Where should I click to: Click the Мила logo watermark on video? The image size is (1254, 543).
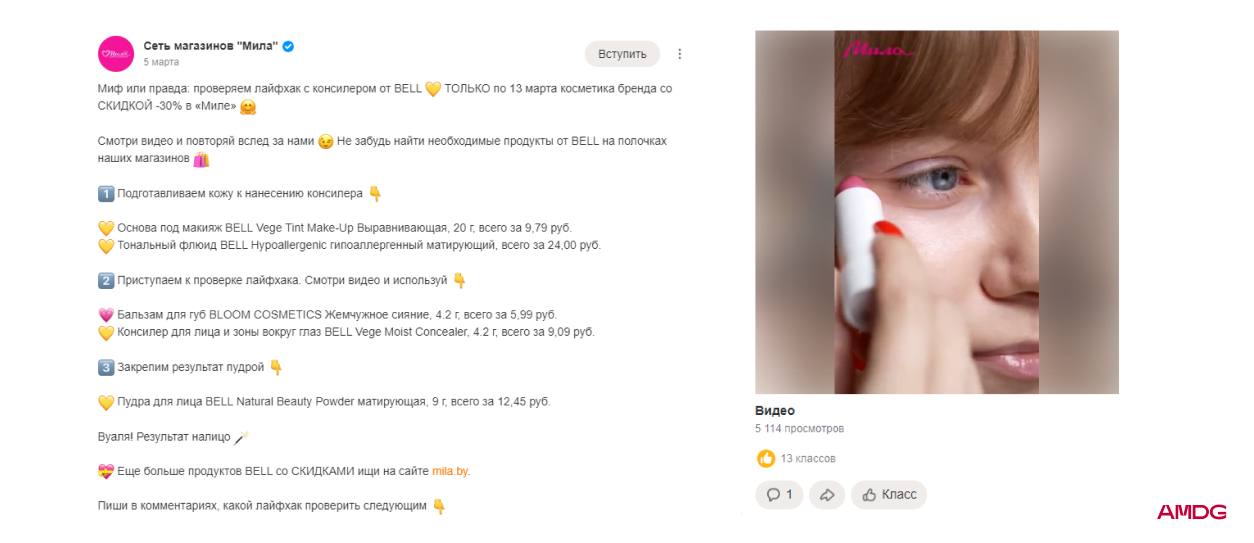pyautogui.click(x=880, y=48)
